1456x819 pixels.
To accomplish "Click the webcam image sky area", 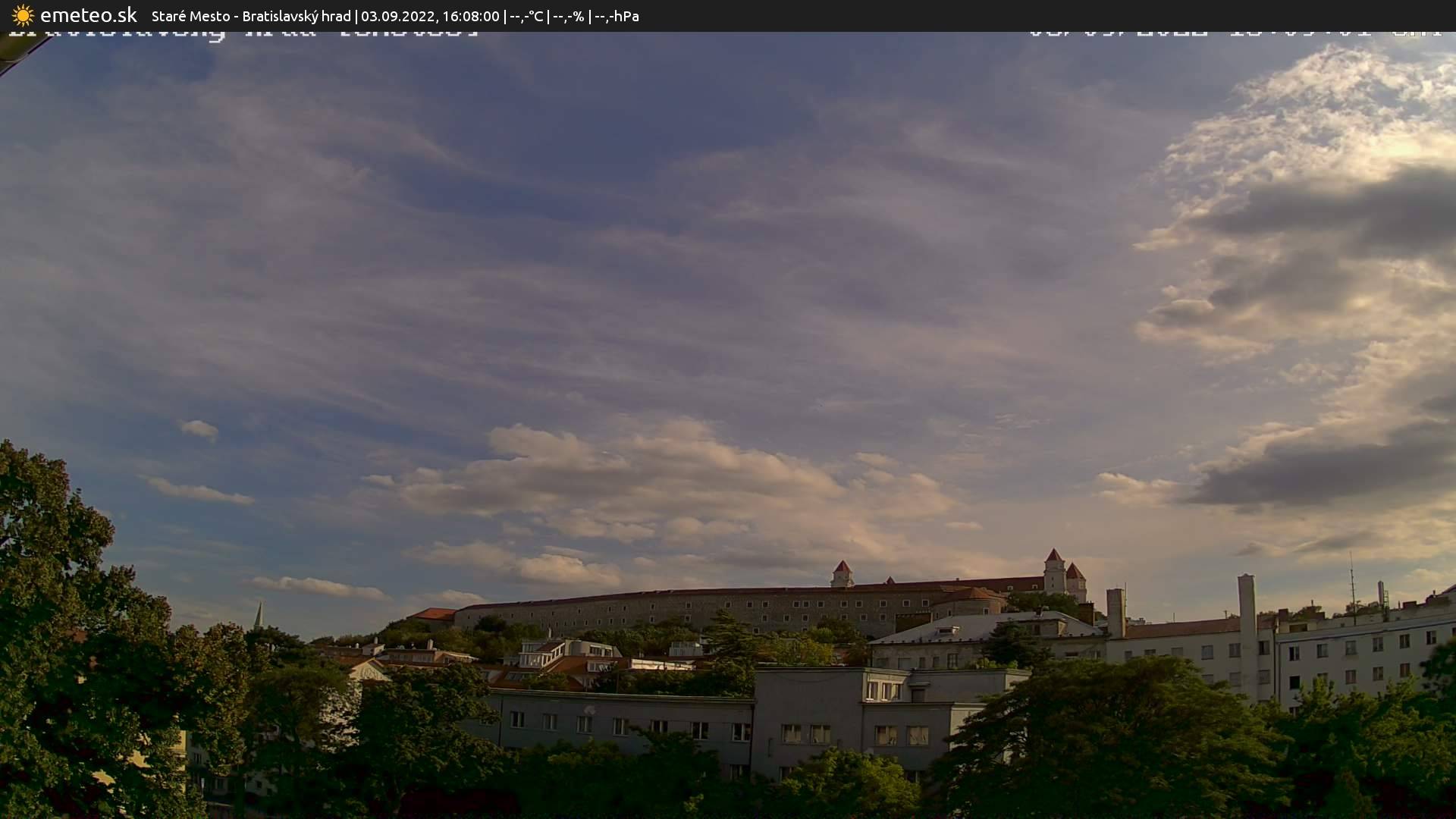I will point(682,265).
